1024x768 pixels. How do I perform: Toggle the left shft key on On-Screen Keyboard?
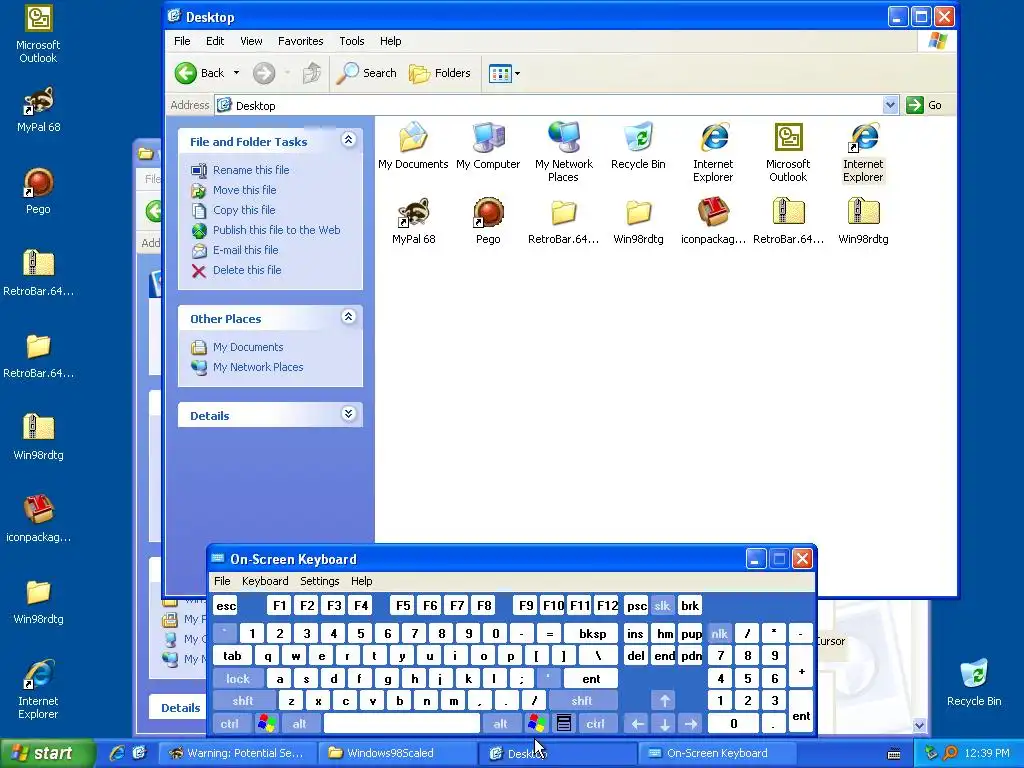[243, 701]
